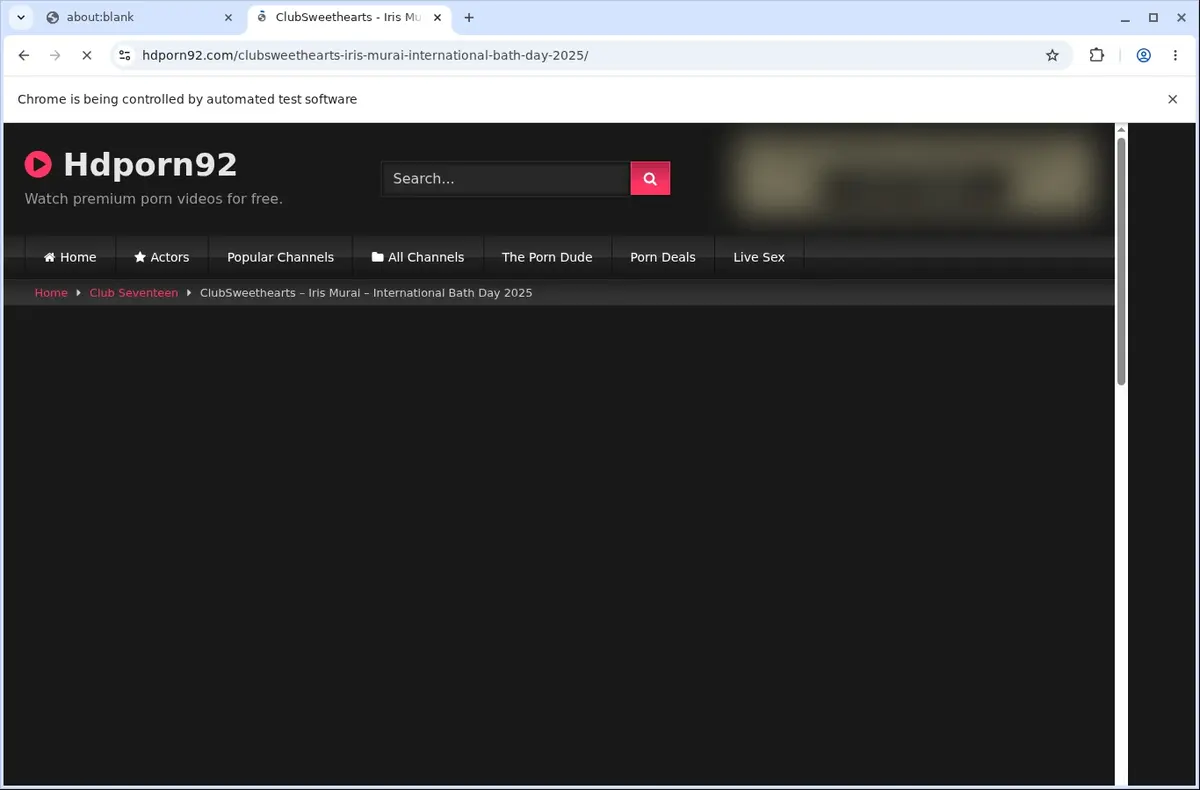The width and height of the screenshot is (1200, 790).
Task: Click the Home breadcrumb link
Action: [x=51, y=293]
